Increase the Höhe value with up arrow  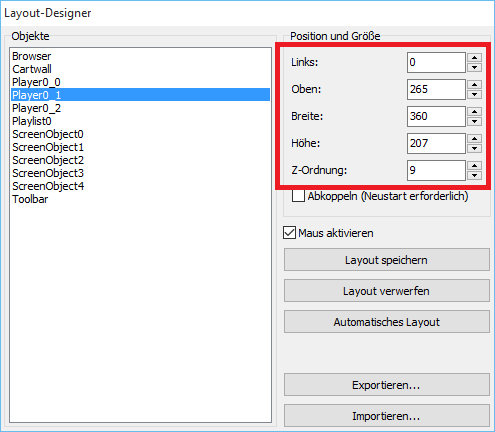474,139
